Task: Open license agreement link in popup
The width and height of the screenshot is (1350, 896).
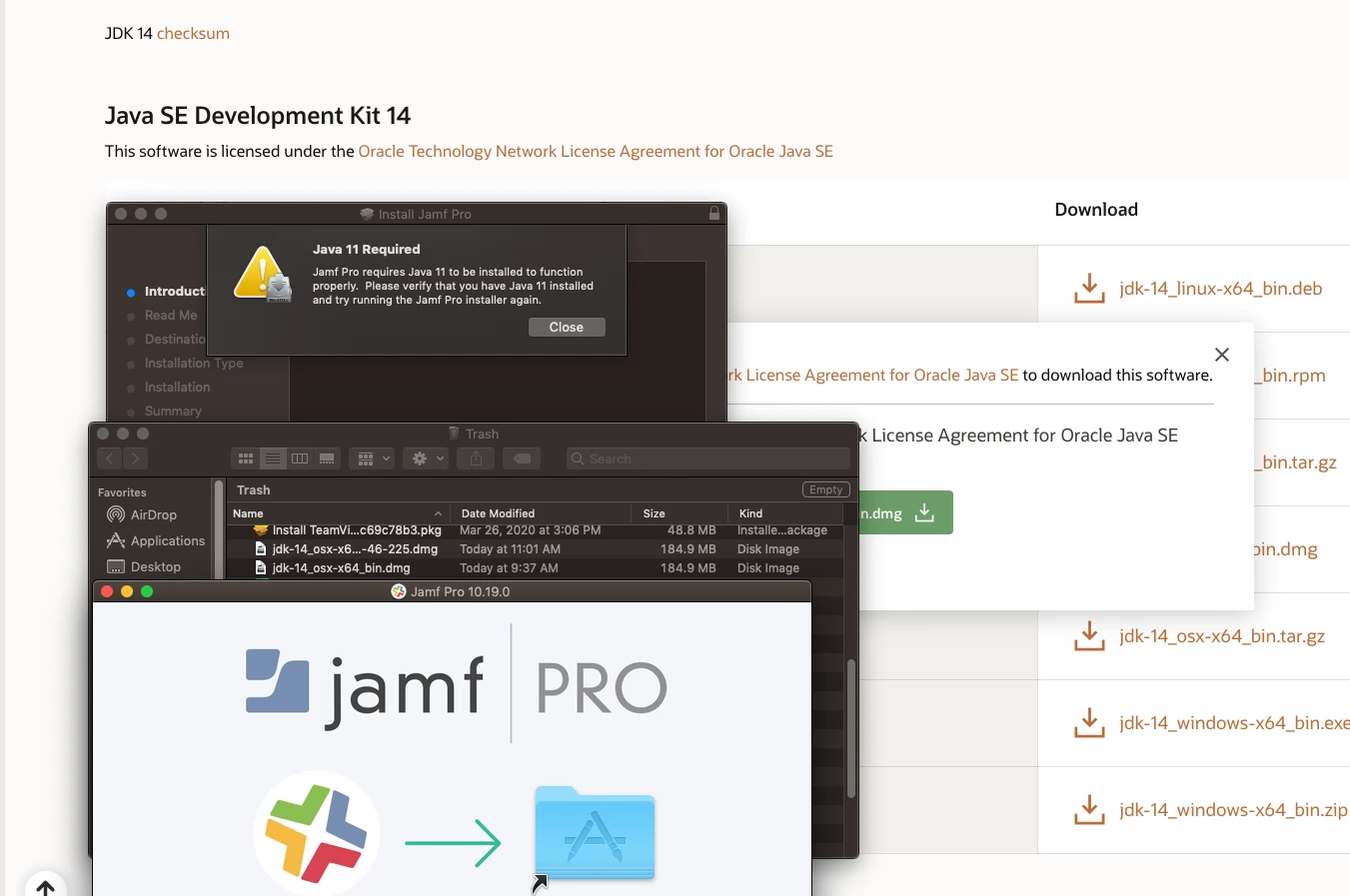Action: 873,375
